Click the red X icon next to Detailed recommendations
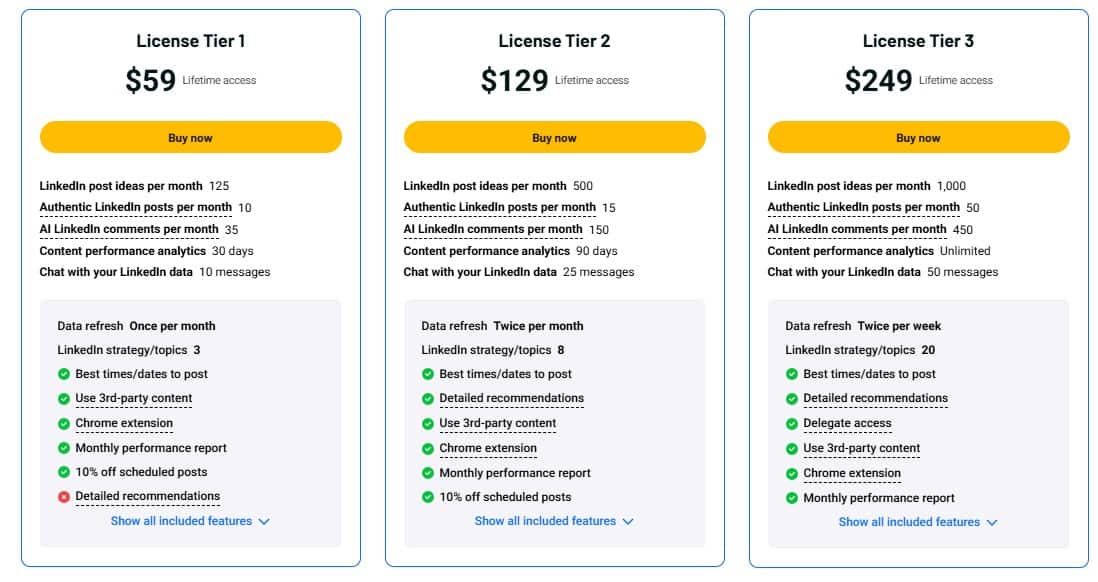 pyautogui.click(x=66, y=496)
